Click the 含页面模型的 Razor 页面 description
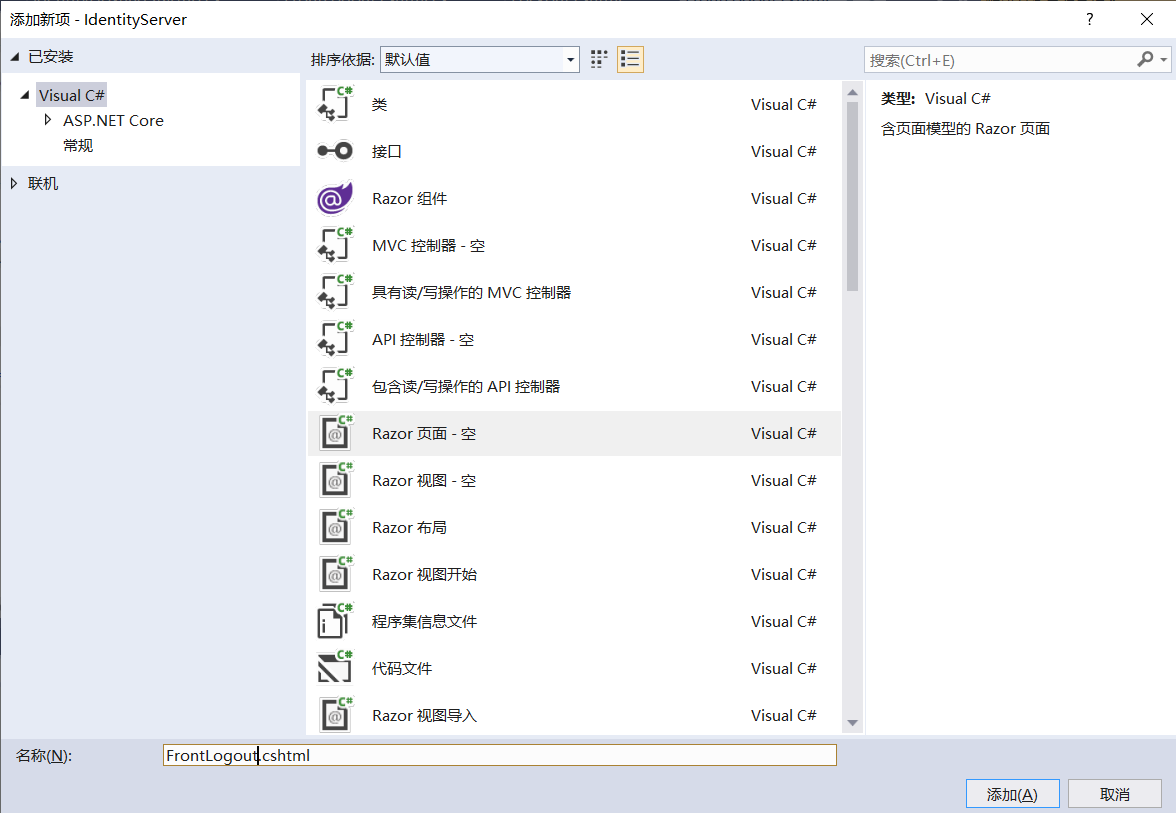This screenshot has width=1176, height=814. pyautogui.click(x=965, y=128)
